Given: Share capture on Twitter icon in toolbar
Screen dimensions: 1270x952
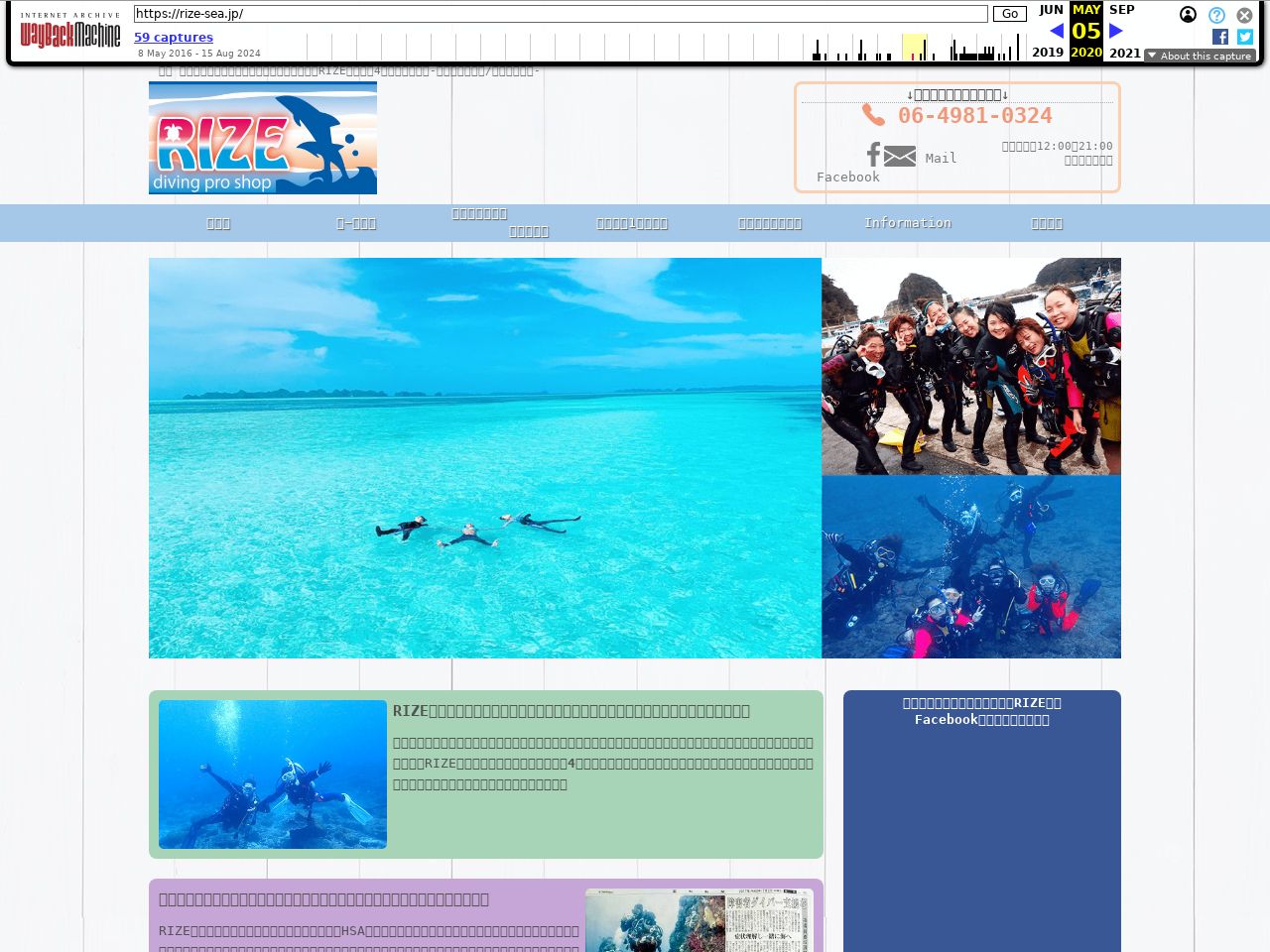Looking at the screenshot, I should [1245, 37].
